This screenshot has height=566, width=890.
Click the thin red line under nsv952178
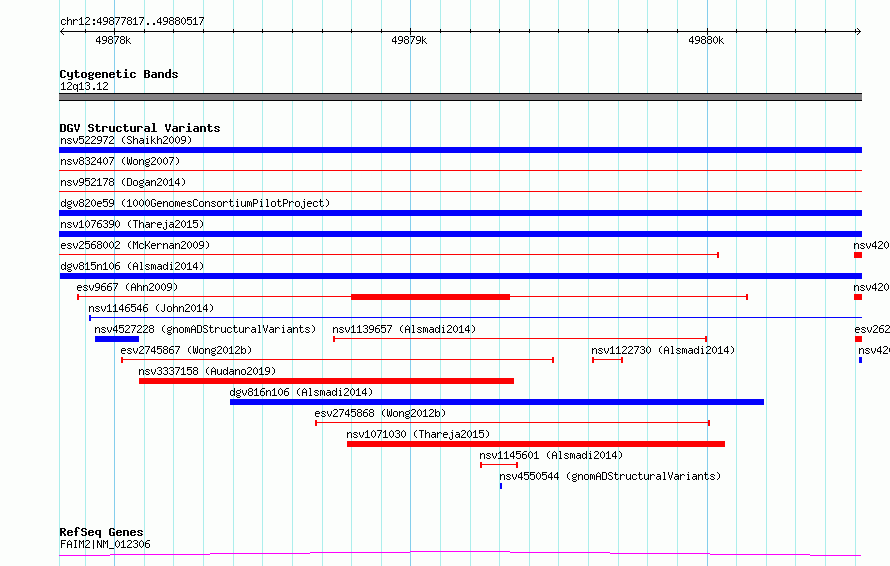point(460,191)
